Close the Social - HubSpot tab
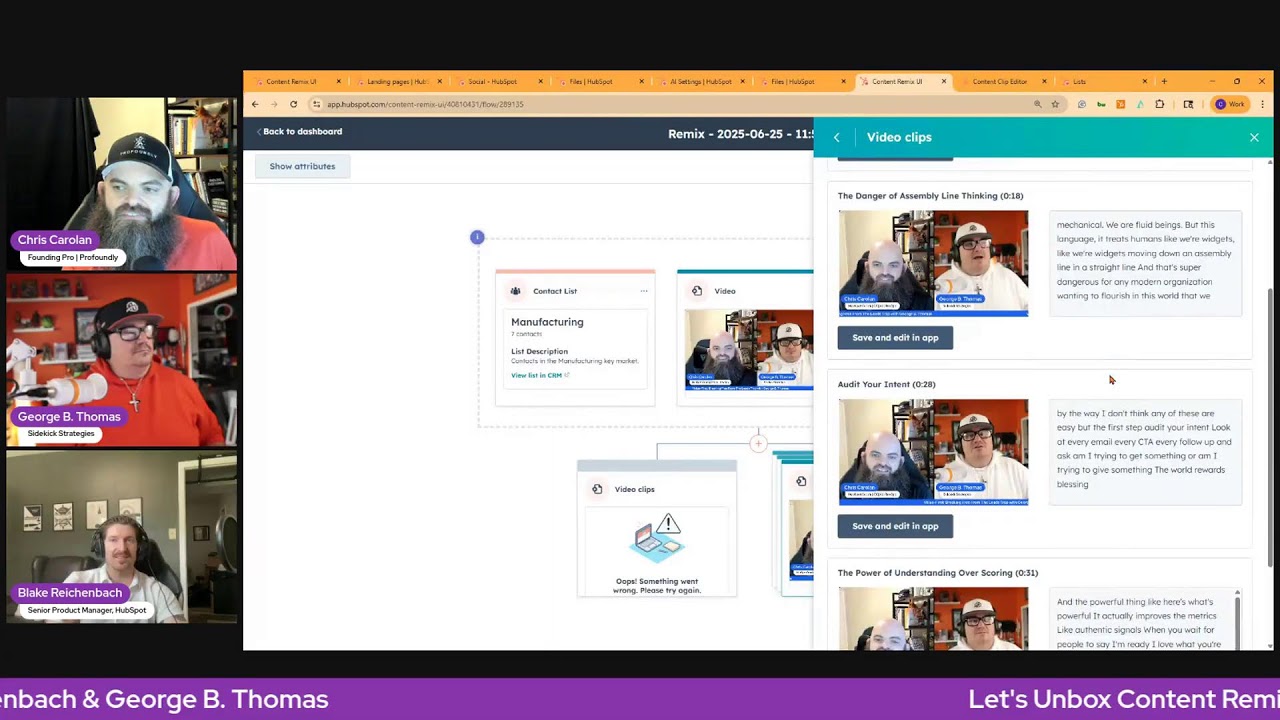 [541, 81]
